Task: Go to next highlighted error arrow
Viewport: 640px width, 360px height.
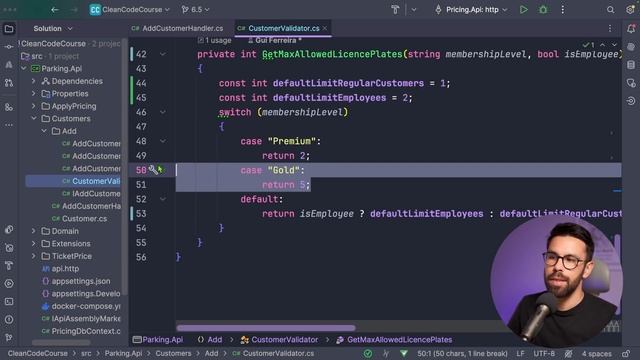Action: point(614,44)
